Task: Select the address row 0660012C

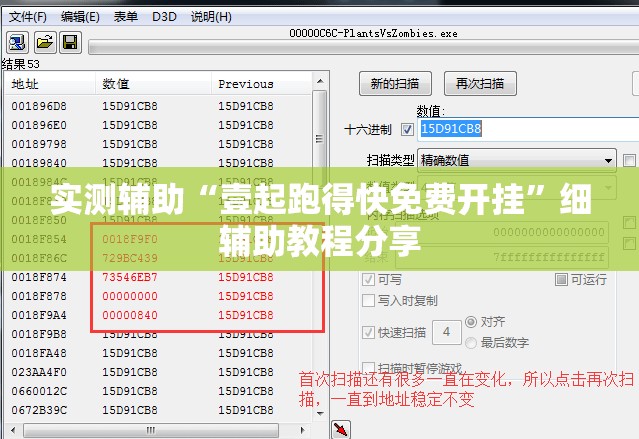Action: (x=158, y=391)
